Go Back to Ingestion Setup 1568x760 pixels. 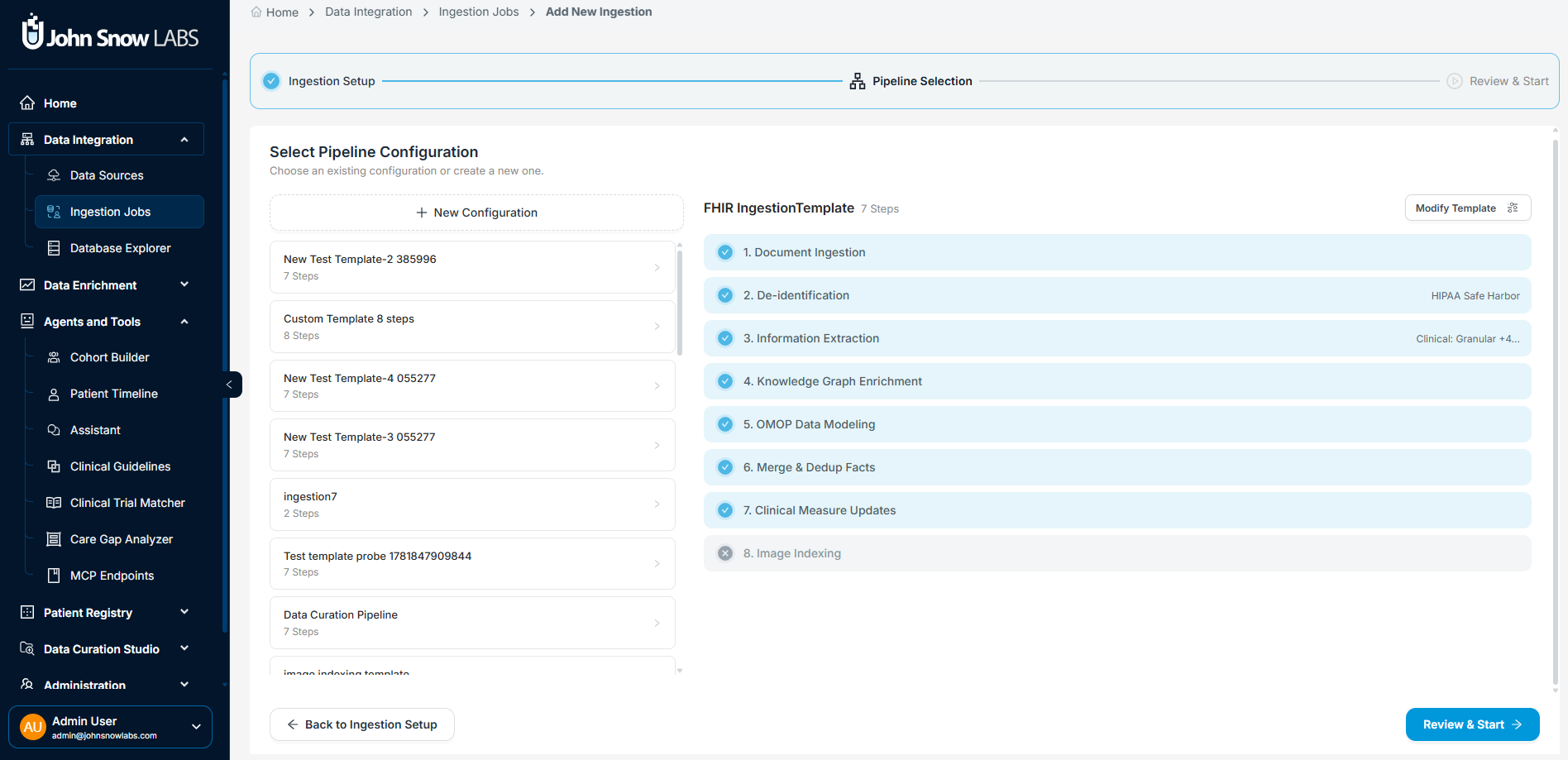click(x=362, y=724)
